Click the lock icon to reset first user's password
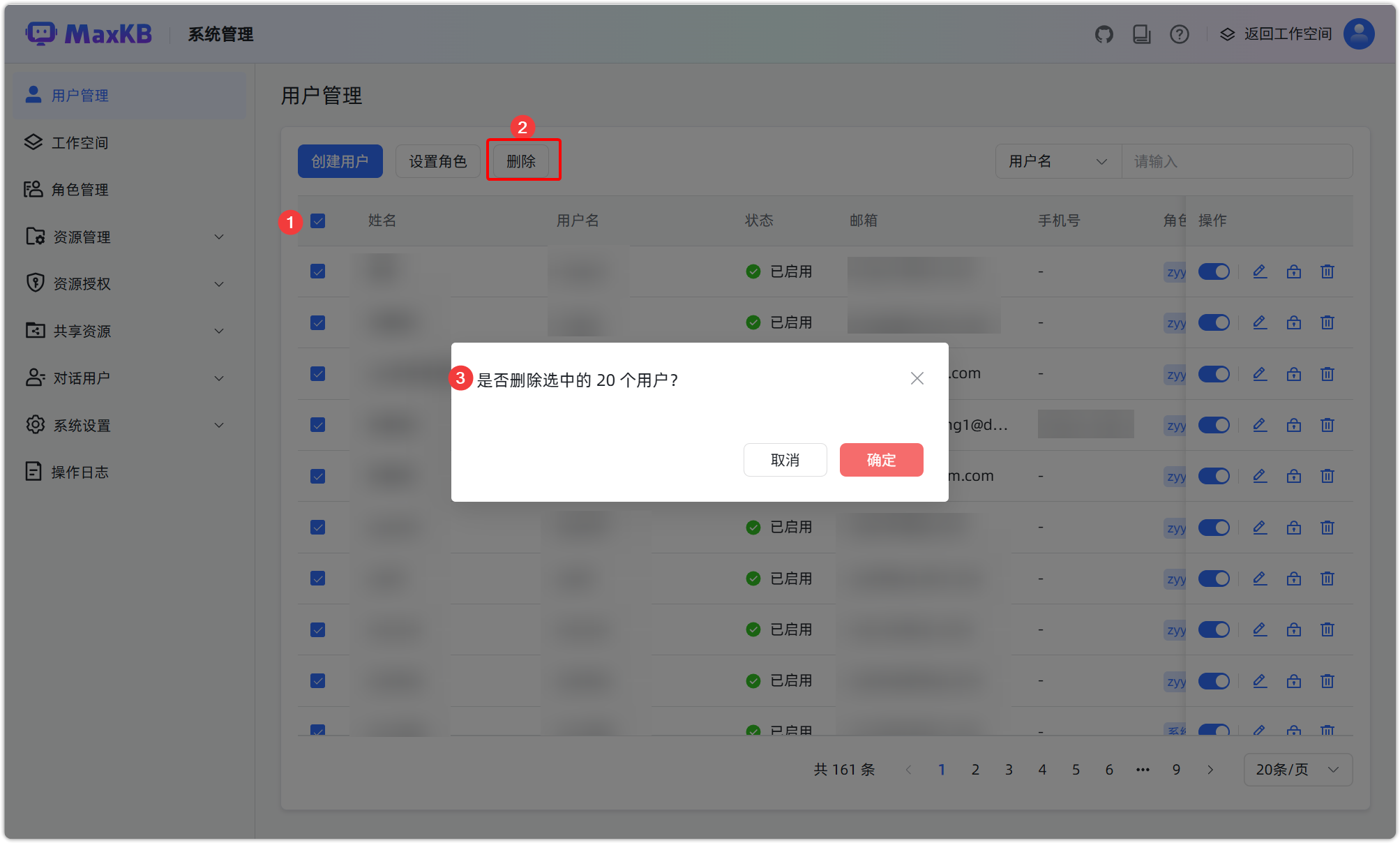This screenshot has height=843, width=1400. click(x=1293, y=271)
